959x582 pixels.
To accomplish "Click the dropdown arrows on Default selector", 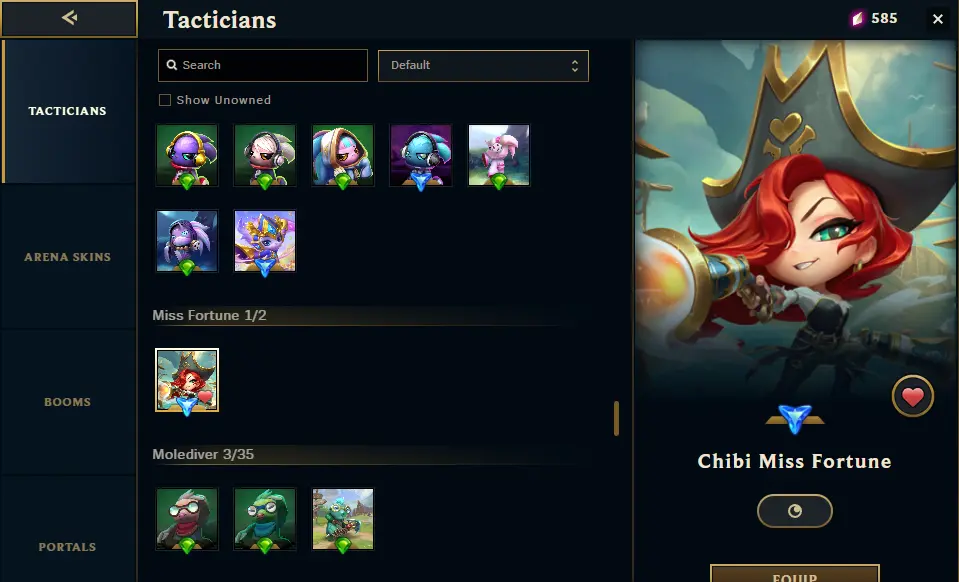I will tap(574, 65).
